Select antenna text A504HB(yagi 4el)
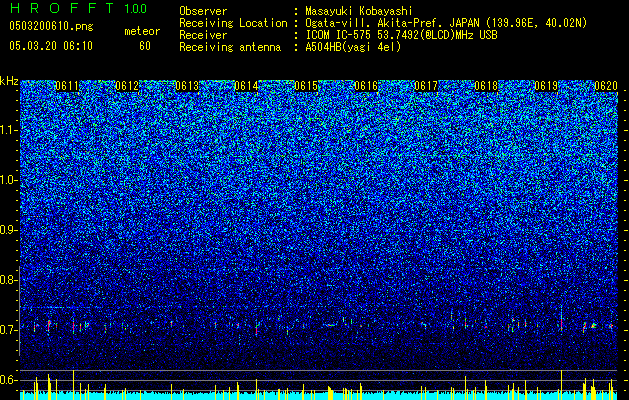 point(353,47)
